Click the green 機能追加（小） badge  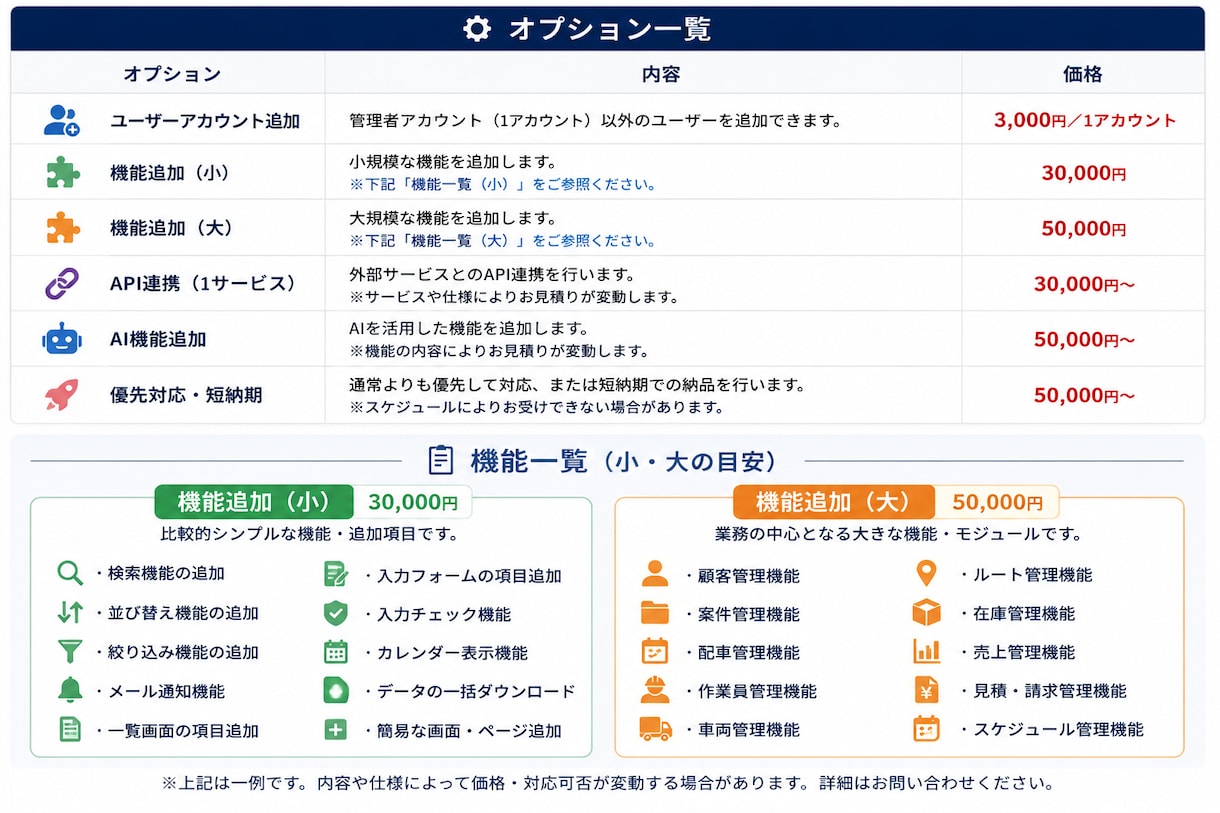[x=254, y=503]
